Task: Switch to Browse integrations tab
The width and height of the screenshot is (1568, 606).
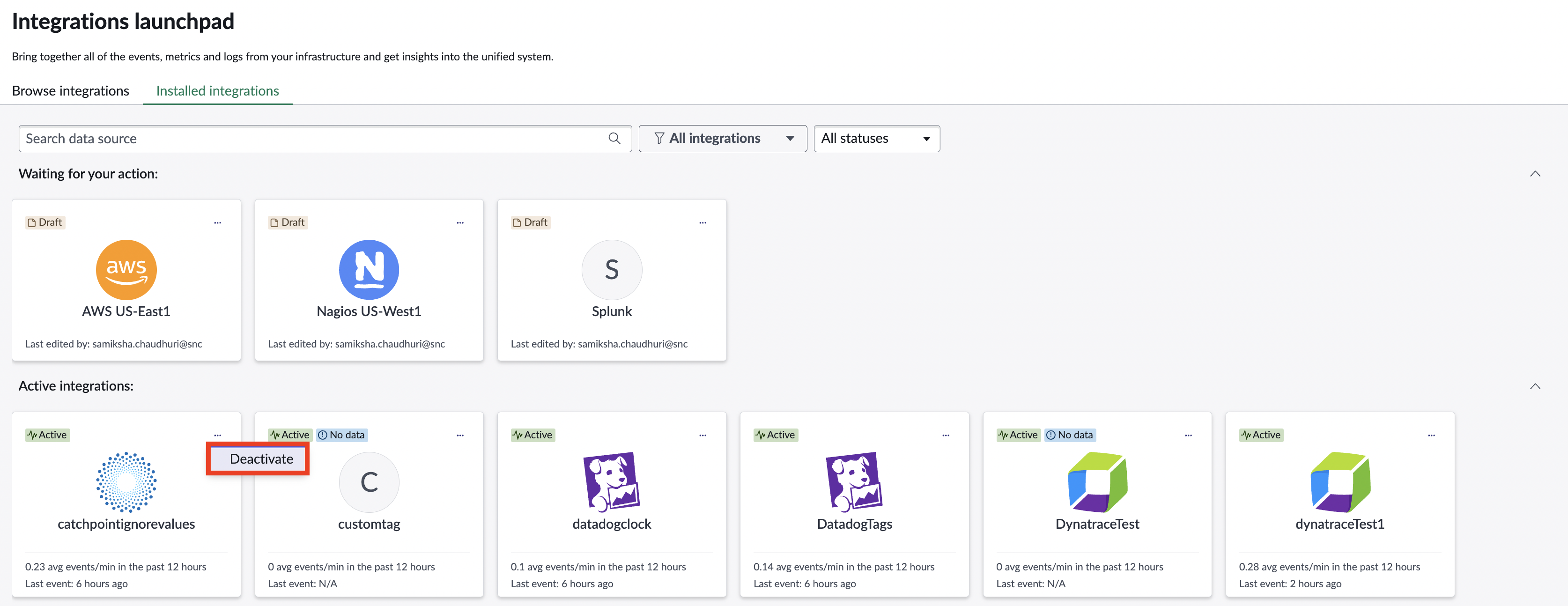Action: click(71, 91)
